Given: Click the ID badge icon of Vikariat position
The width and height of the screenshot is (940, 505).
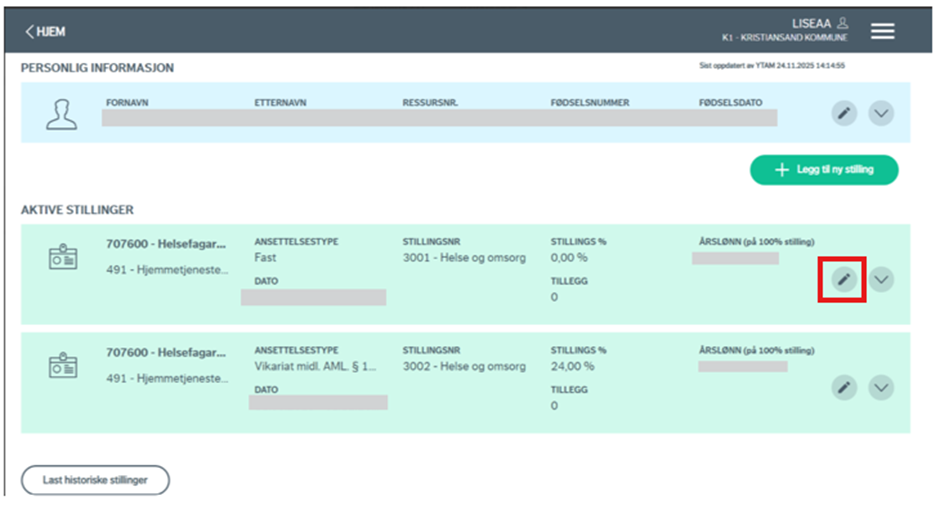Looking at the screenshot, I should pyautogui.click(x=63, y=367).
